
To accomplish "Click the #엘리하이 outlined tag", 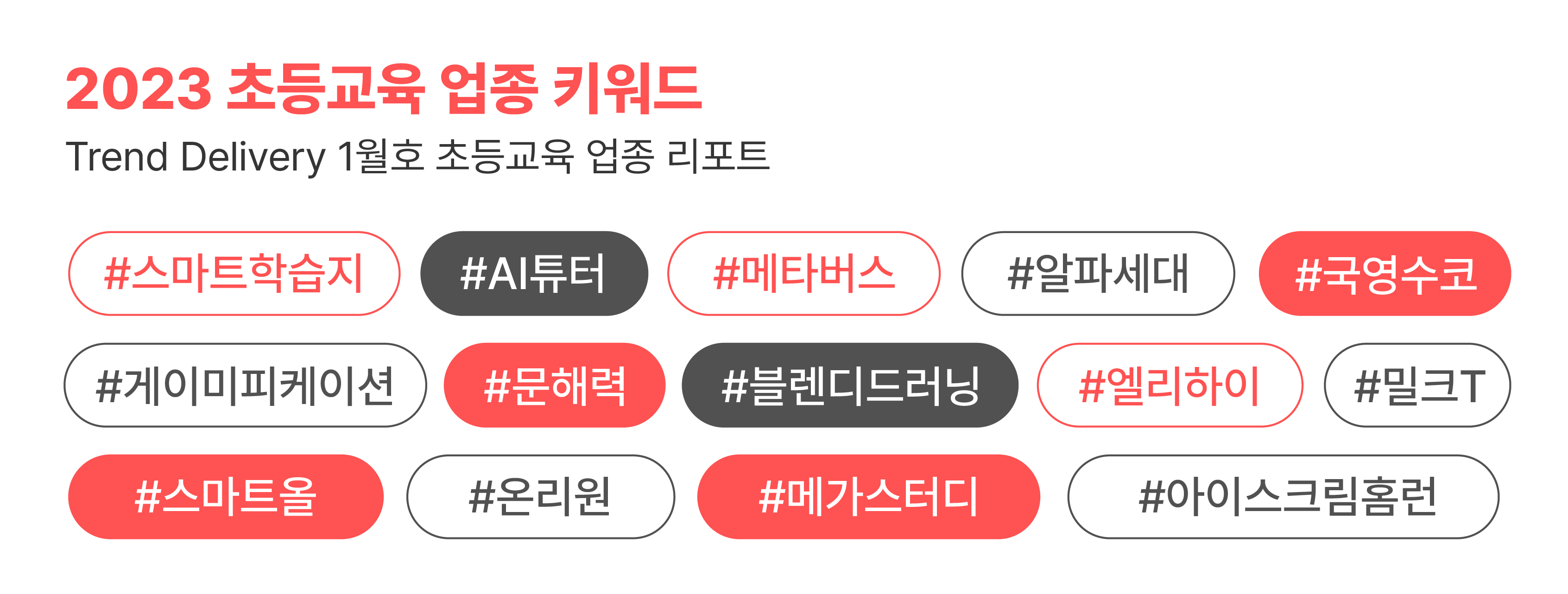I will tap(1170, 385).
